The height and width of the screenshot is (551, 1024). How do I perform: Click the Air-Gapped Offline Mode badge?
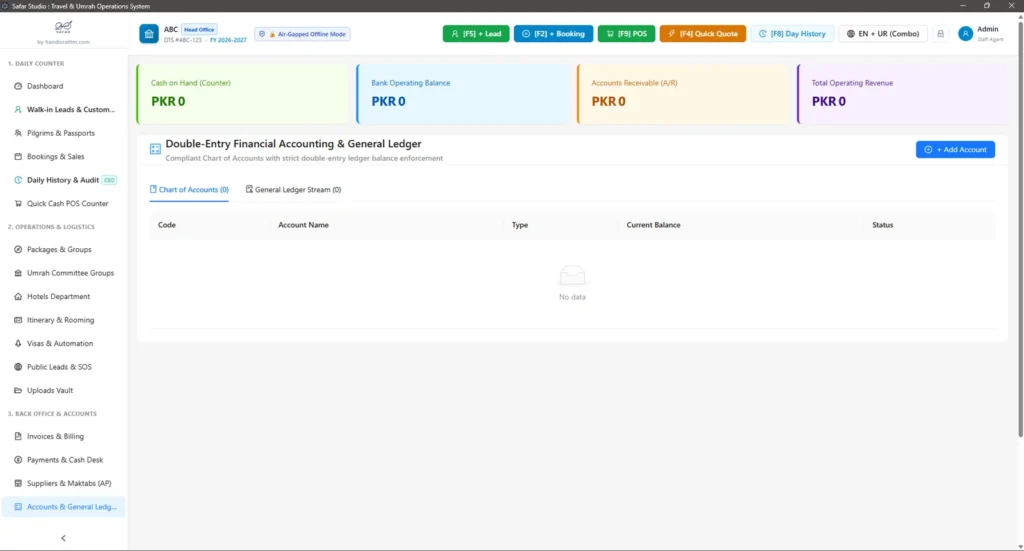(302, 34)
